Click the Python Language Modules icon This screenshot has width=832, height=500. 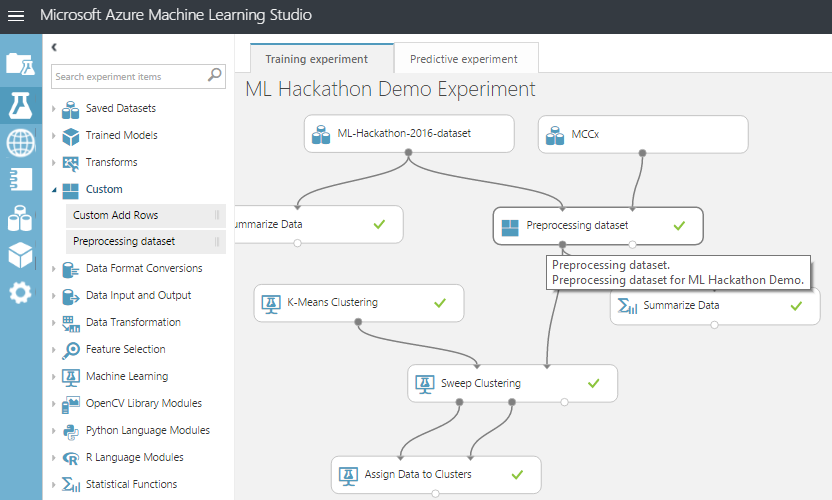tap(71, 432)
